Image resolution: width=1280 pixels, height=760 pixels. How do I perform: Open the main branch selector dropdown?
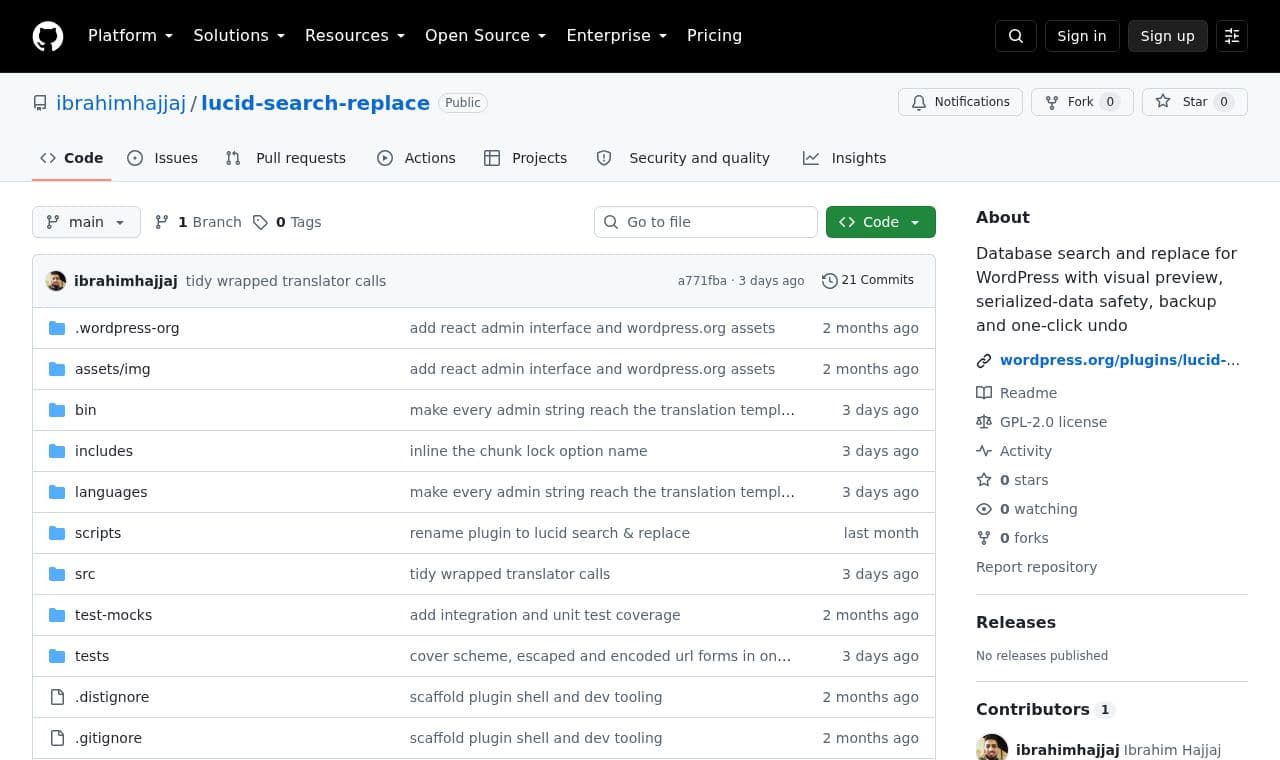[x=86, y=222]
